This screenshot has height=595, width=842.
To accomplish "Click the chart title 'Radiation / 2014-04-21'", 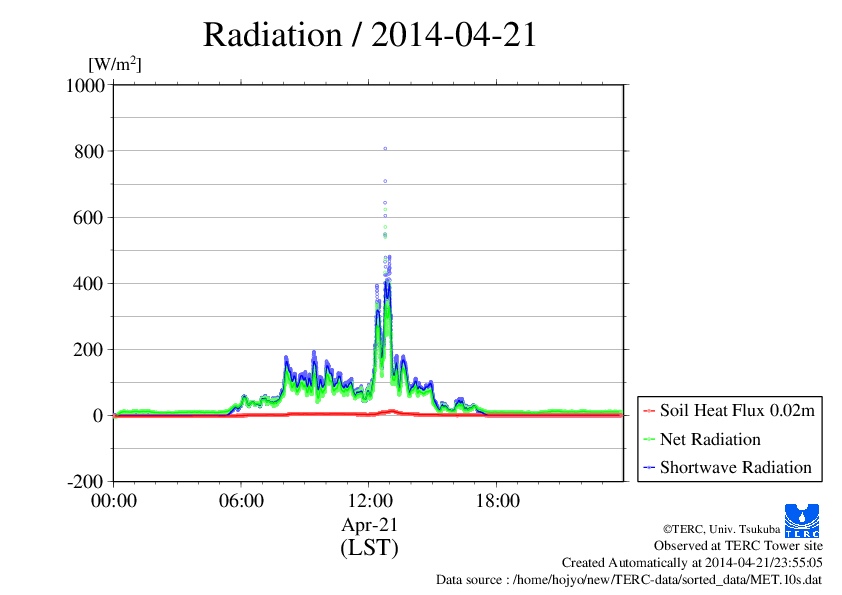I will (x=370, y=35).
